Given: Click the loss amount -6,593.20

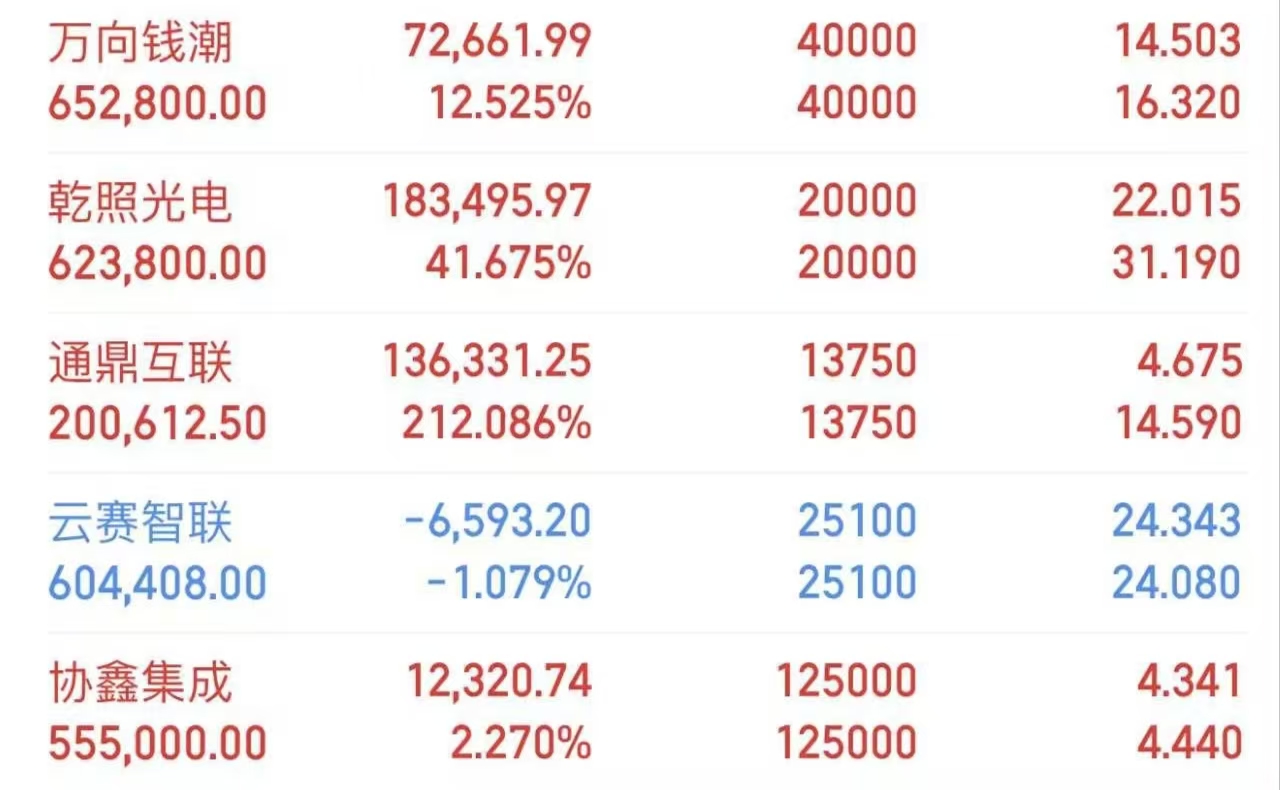Looking at the screenshot, I should (x=497, y=522).
